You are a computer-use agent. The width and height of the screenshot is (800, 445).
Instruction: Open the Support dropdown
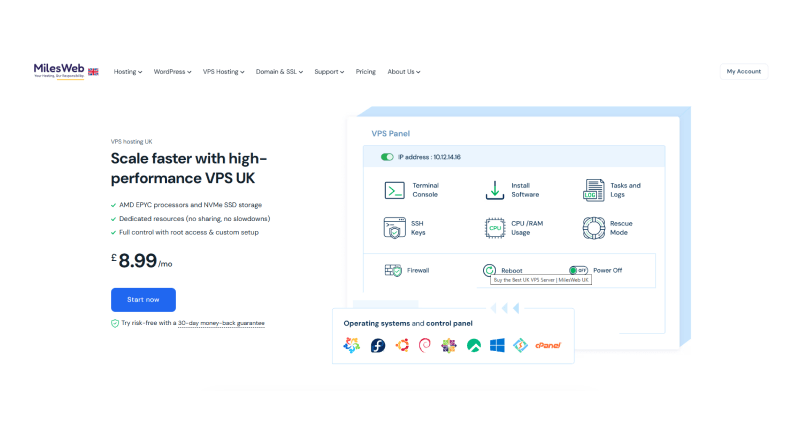click(329, 72)
